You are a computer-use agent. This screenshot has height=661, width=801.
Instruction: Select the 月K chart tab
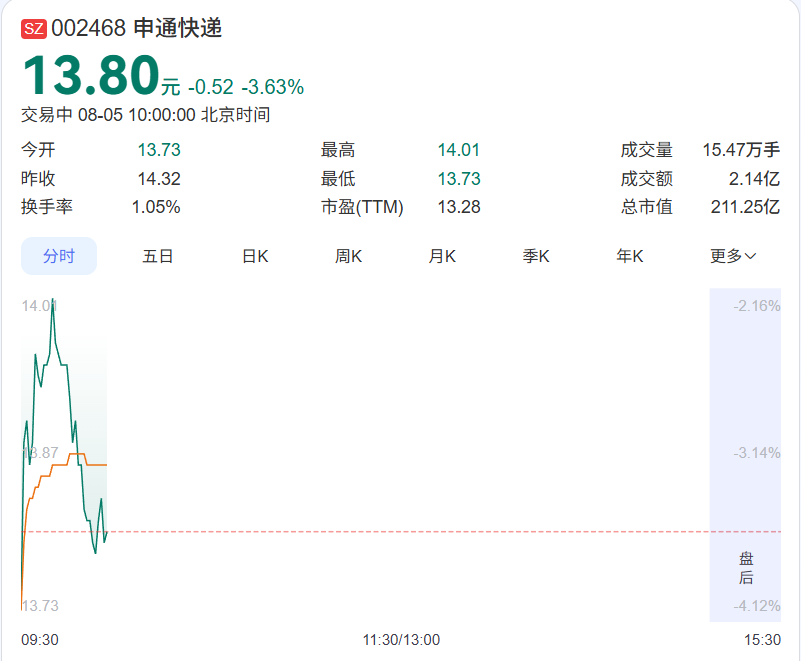(x=442, y=256)
